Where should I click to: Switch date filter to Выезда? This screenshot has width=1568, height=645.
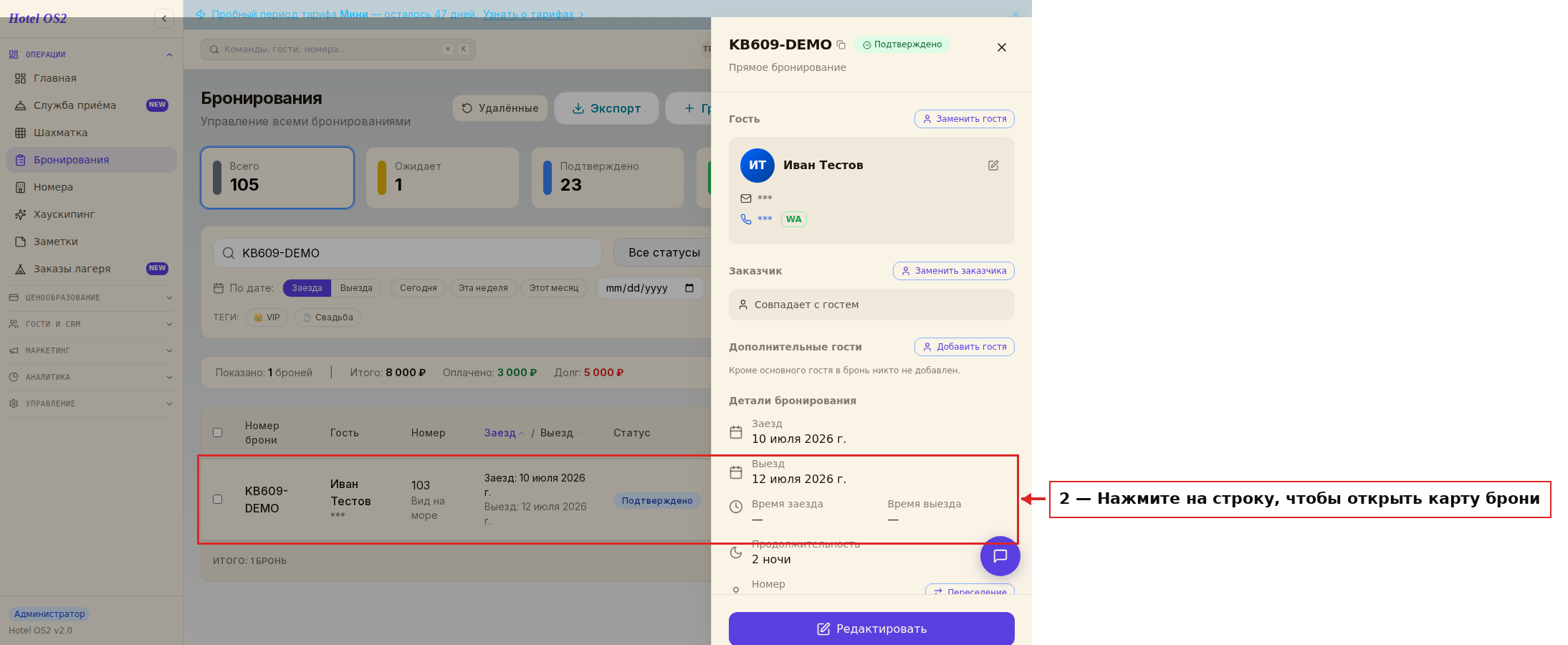pos(356,288)
